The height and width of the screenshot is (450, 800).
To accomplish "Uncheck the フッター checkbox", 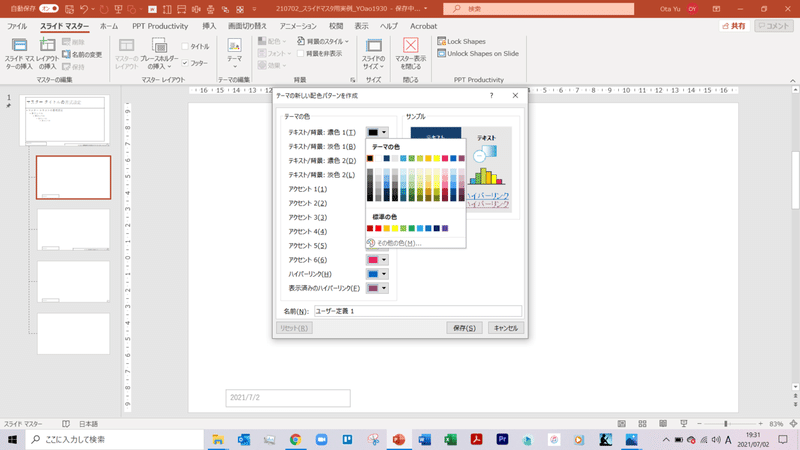I will [x=185, y=63].
